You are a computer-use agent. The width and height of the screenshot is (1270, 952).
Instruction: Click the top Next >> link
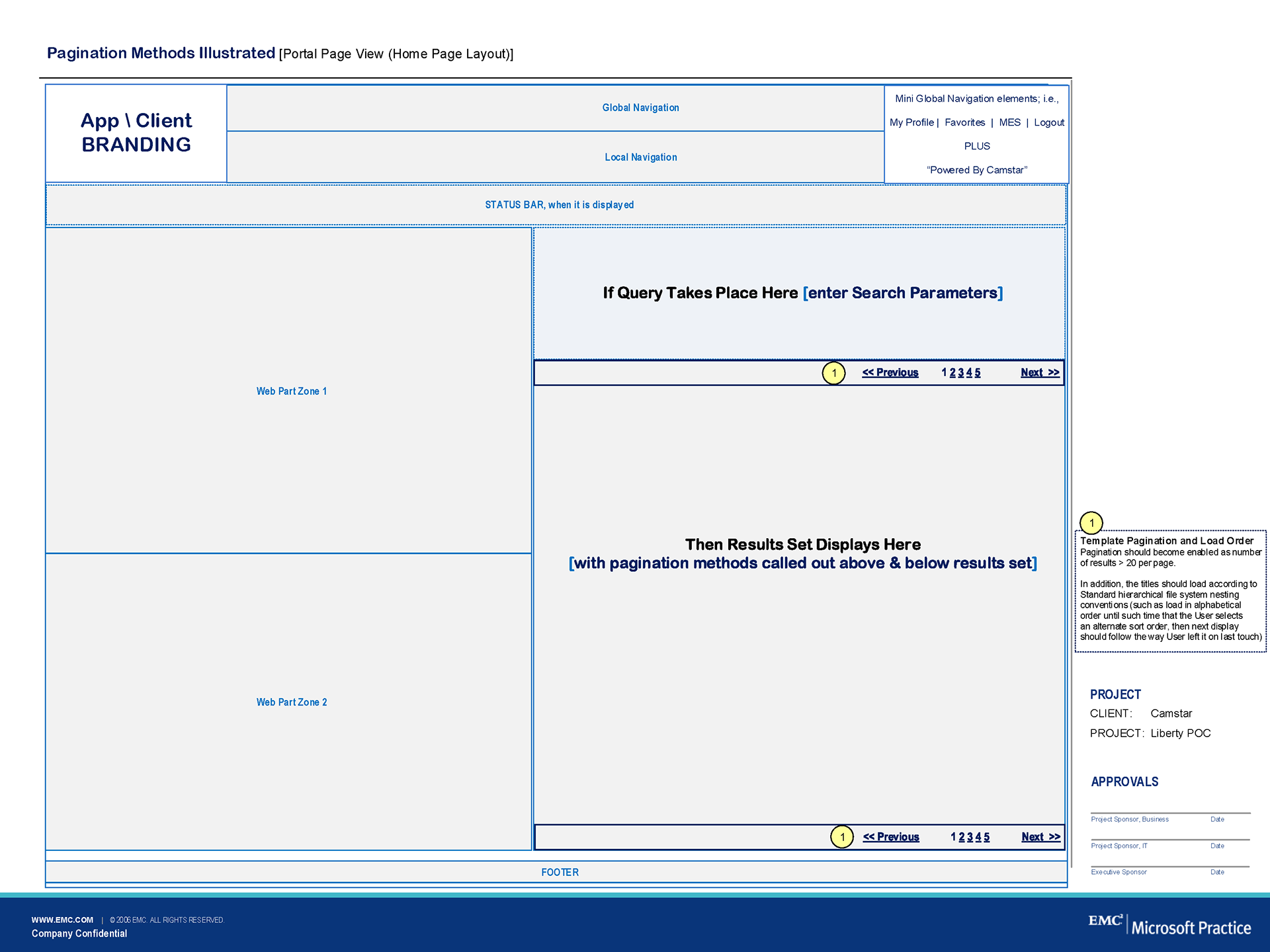click(x=1040, y=373)
